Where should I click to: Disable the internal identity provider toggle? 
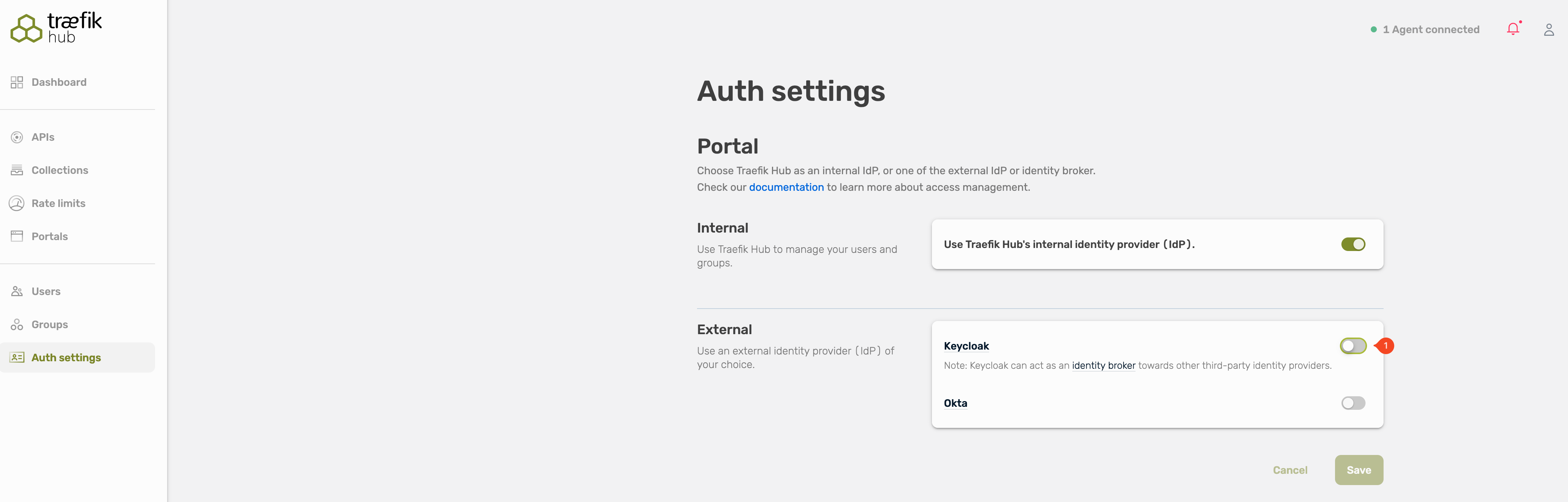coord(1352,244)
